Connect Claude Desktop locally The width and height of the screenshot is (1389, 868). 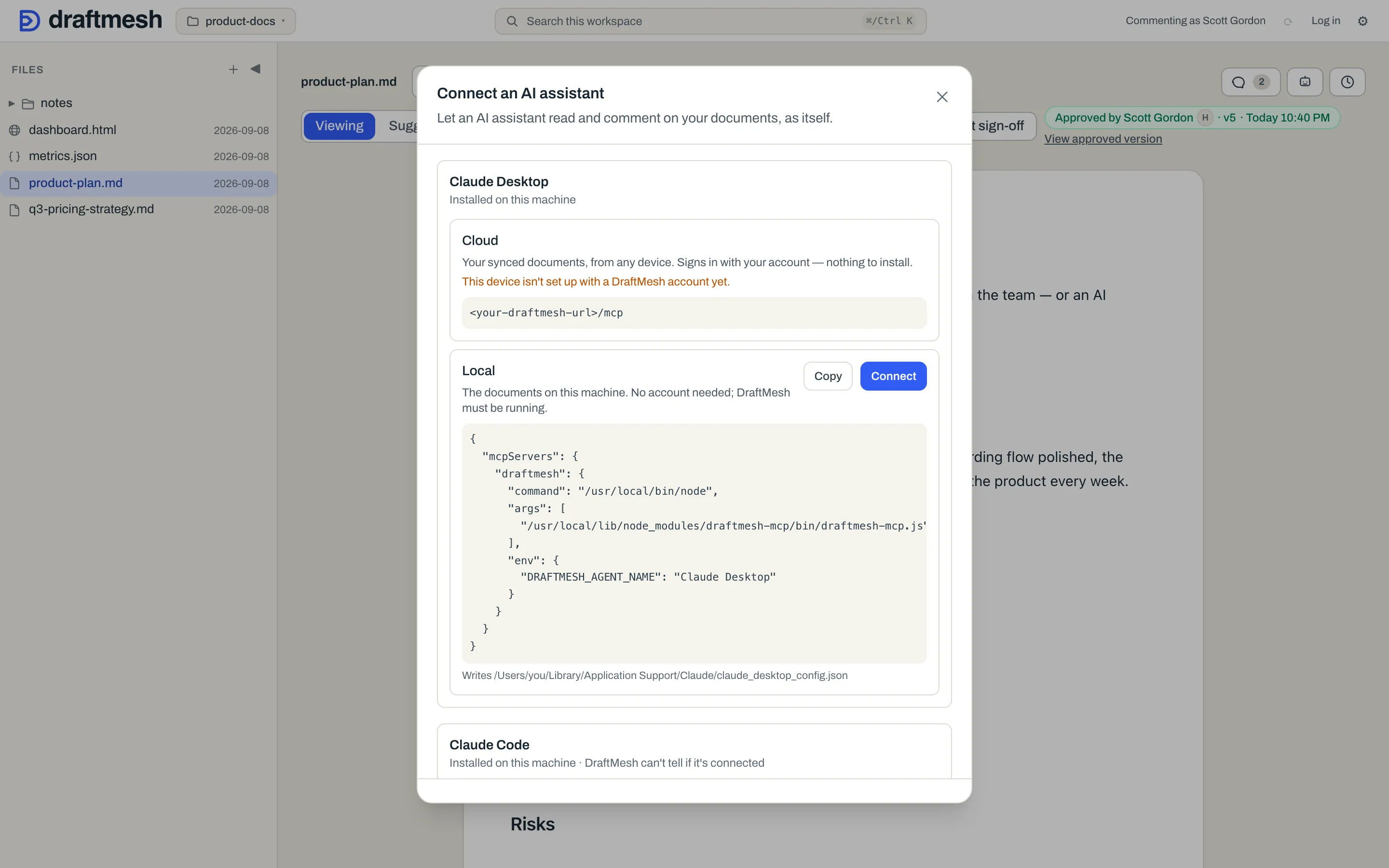pos(893,376)
